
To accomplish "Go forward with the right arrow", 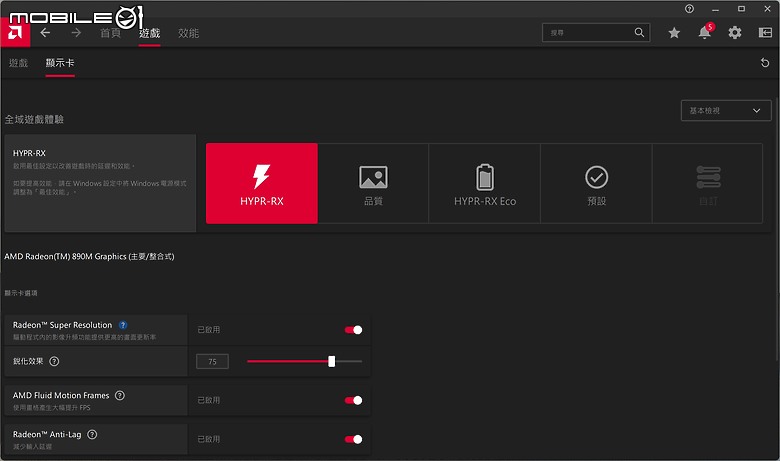I will (x=76, y=33).
